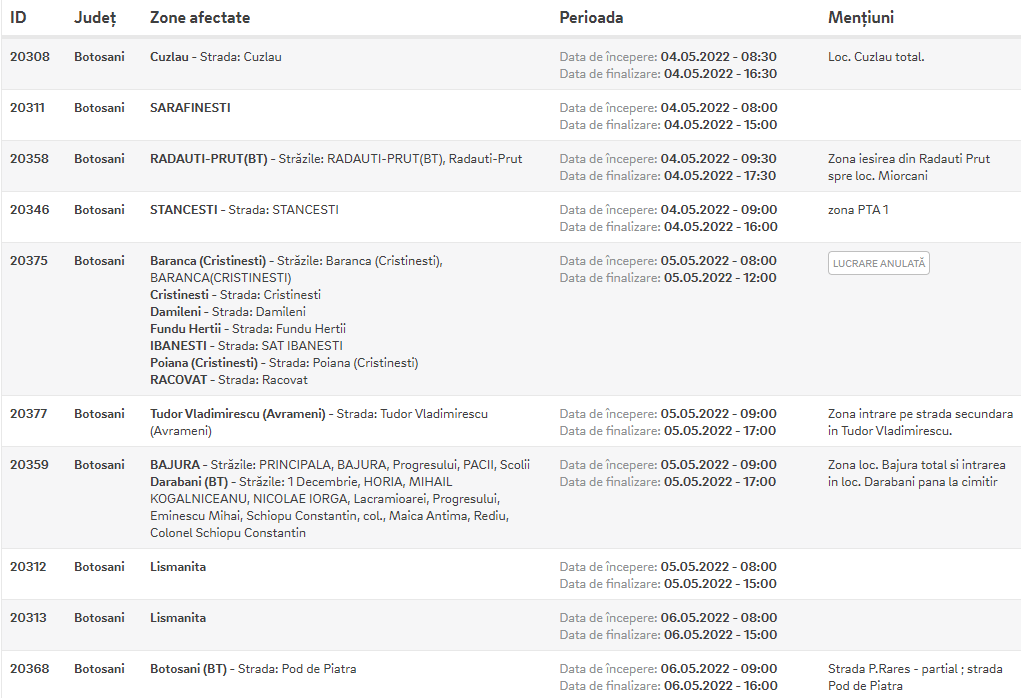This screenshot has height=698, width=1021.
Task: Click the Botosani (BT) Pod de Piatra entry
Action: point(253,669)
